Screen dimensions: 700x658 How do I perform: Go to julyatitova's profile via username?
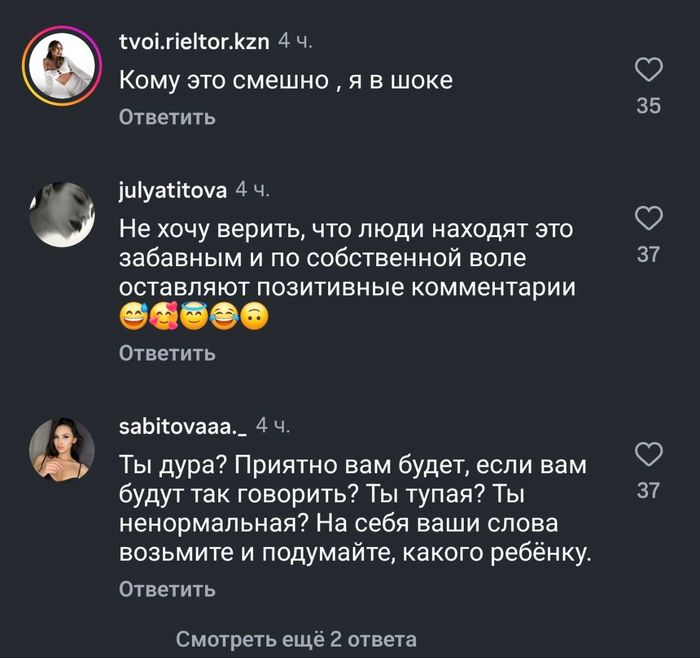[x=172, y=189]
